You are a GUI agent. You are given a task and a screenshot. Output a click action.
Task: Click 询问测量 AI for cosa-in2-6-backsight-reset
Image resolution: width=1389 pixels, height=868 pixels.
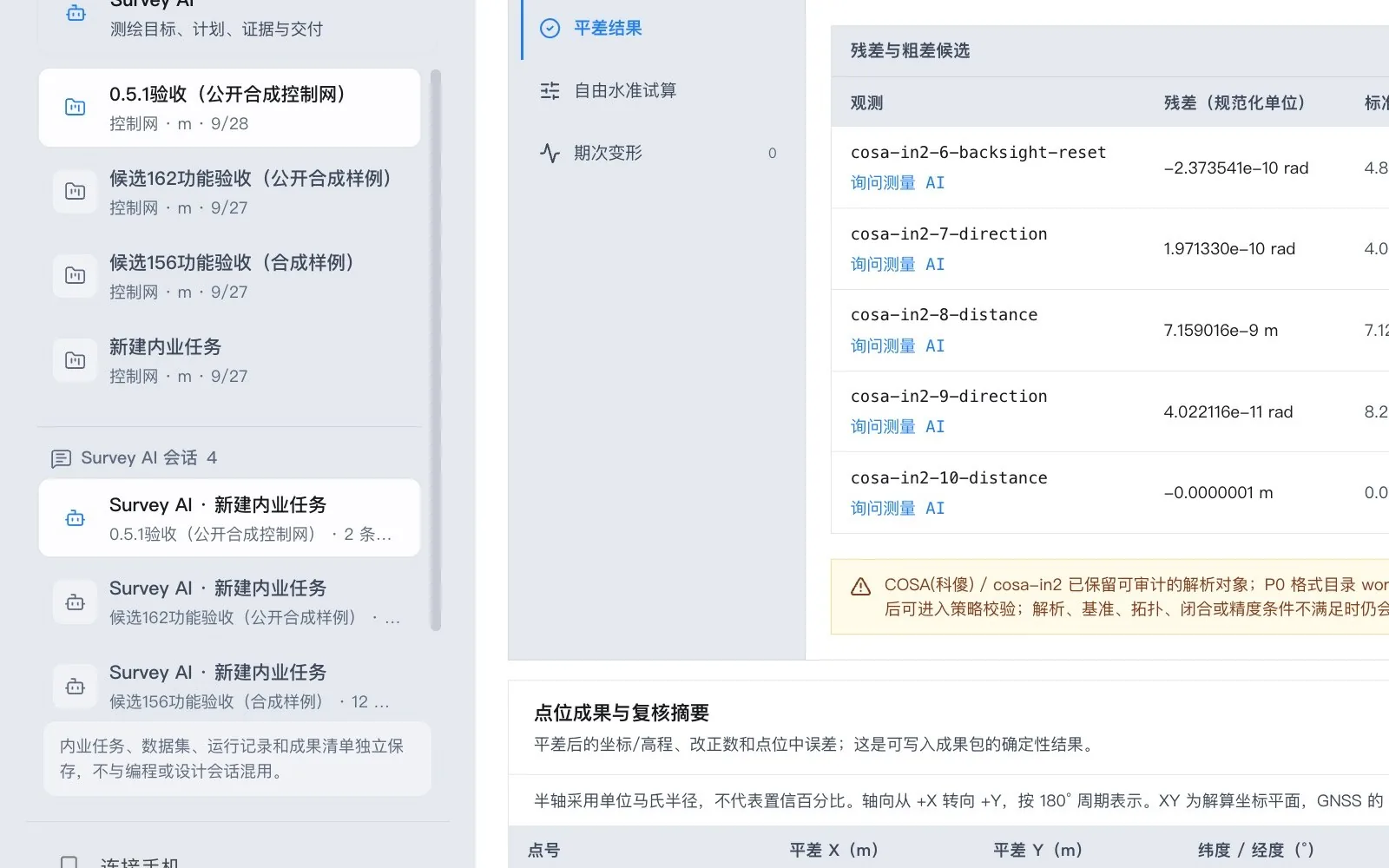point(898,183)
